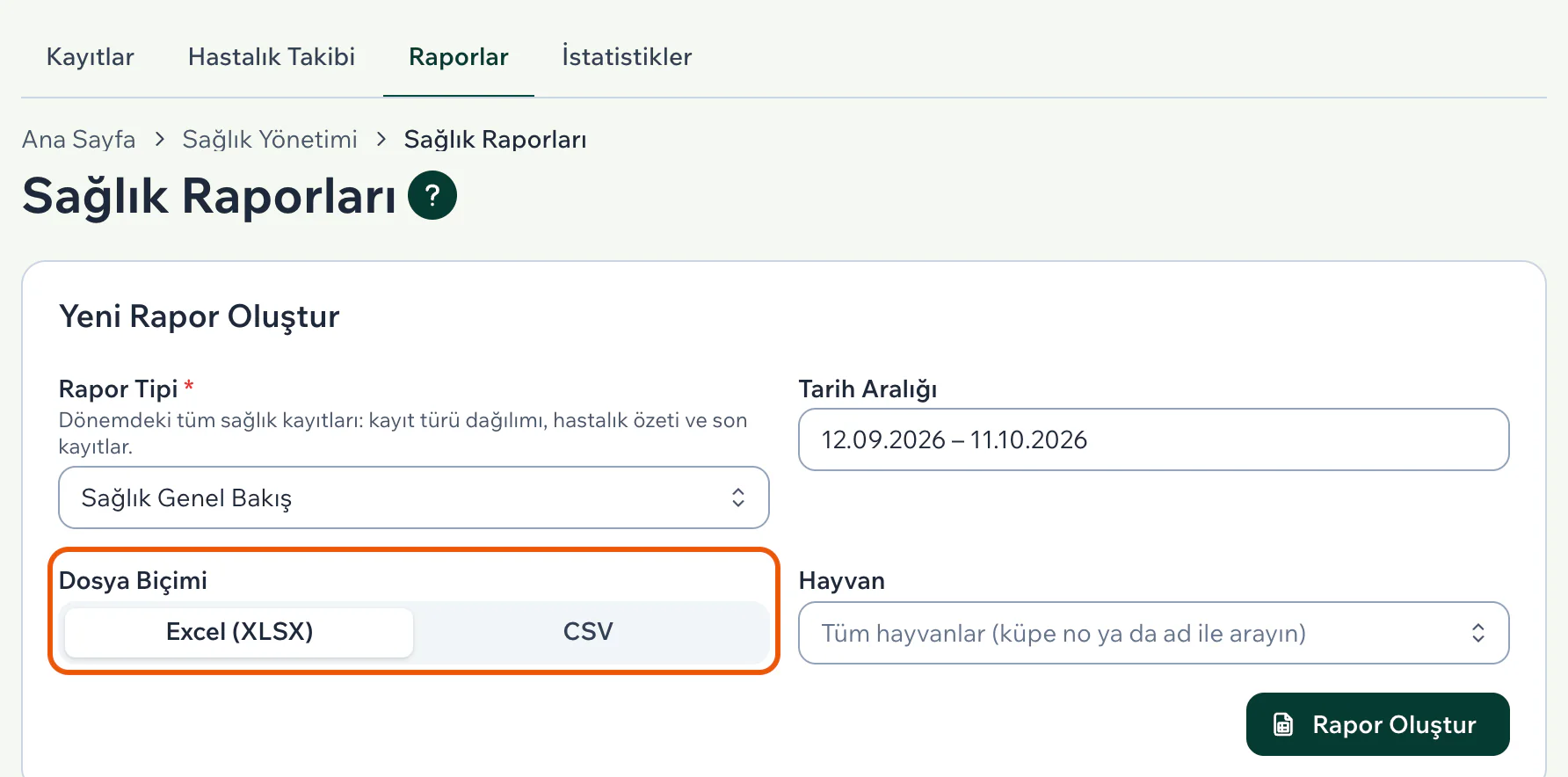Expand the Rapor Tipi dropdown
Viewport: 1568px width, 777px height.
coord(414,497)
